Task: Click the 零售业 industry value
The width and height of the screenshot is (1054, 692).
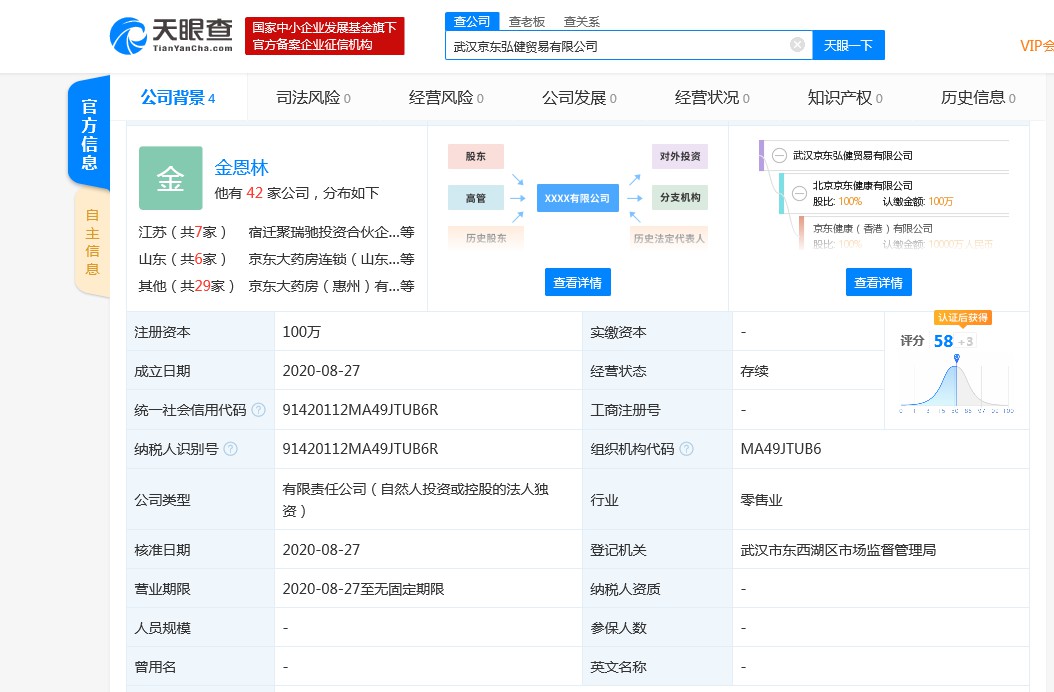Action: (x=762, y=500)
